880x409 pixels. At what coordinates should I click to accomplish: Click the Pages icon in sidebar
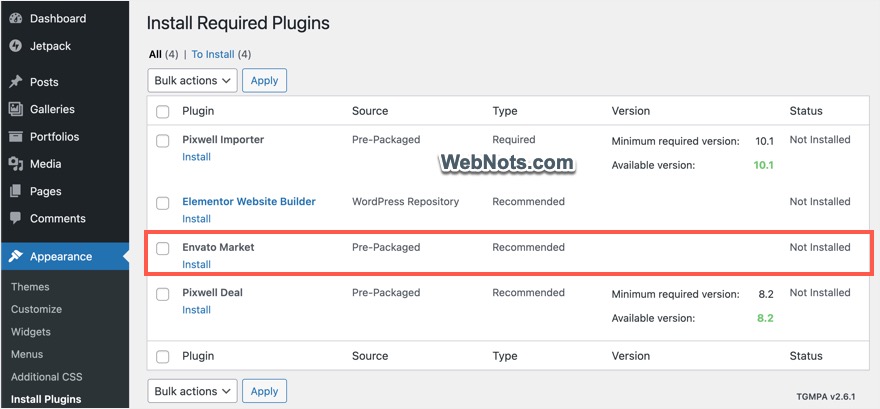coord(16,191)
